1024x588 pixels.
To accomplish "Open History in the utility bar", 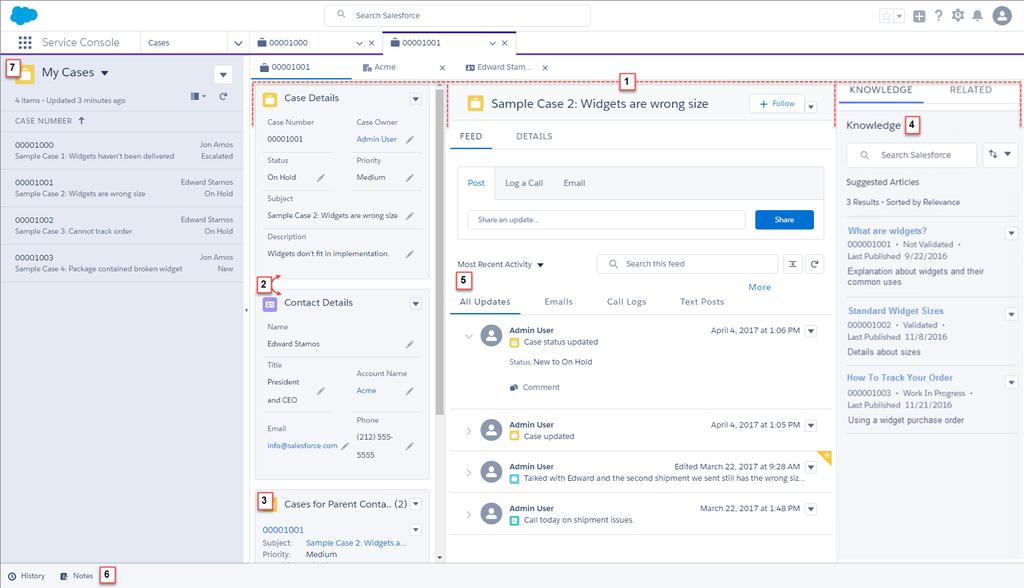I will pyautogui.click(x=27, y=576).
